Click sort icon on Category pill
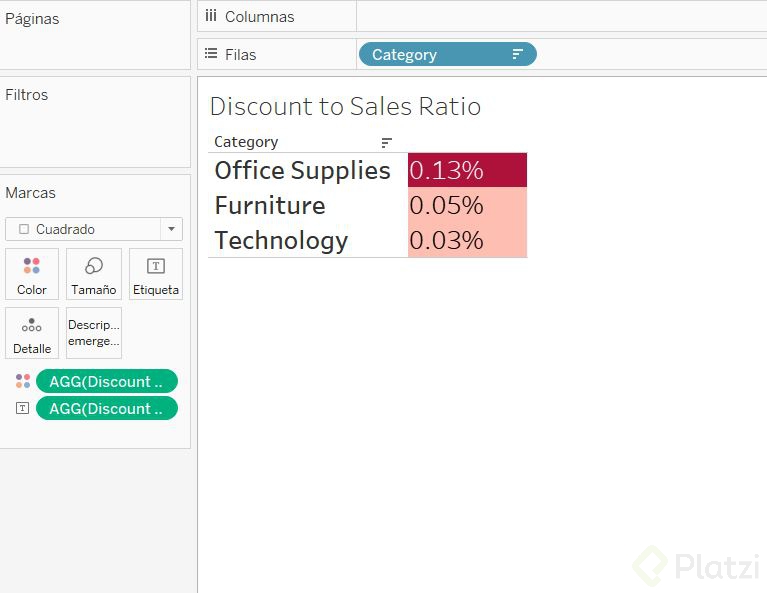The height and width of the screenshot is (593, 767). (518, 54)
